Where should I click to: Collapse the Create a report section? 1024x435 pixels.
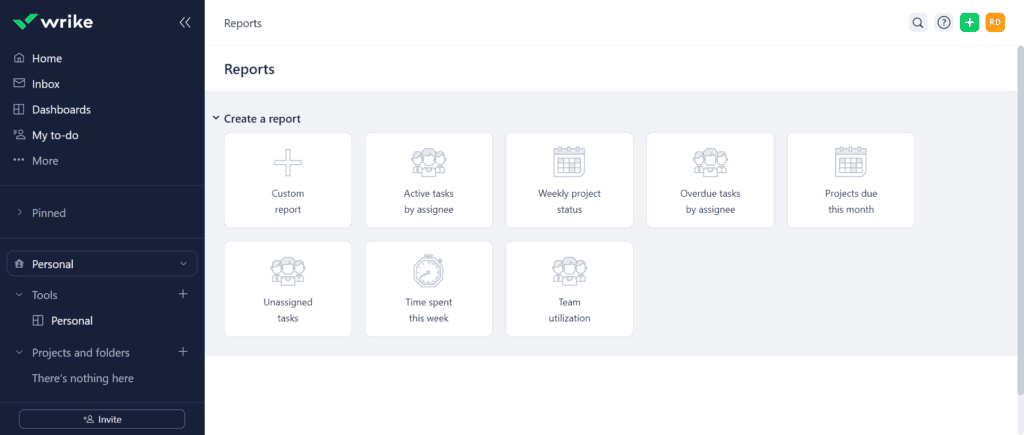(216, 119)
